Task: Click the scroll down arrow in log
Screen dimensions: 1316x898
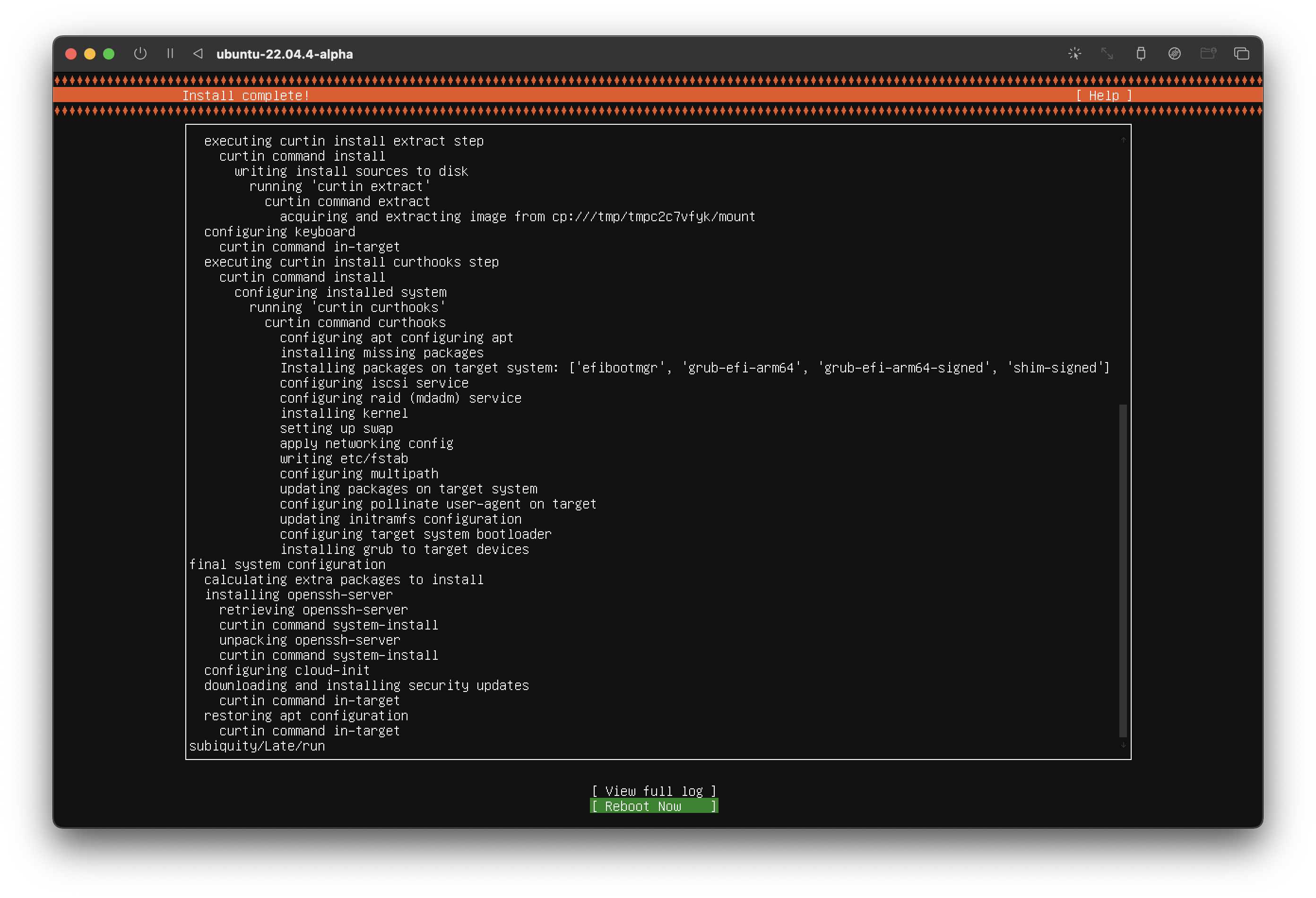Action: 1123,745
